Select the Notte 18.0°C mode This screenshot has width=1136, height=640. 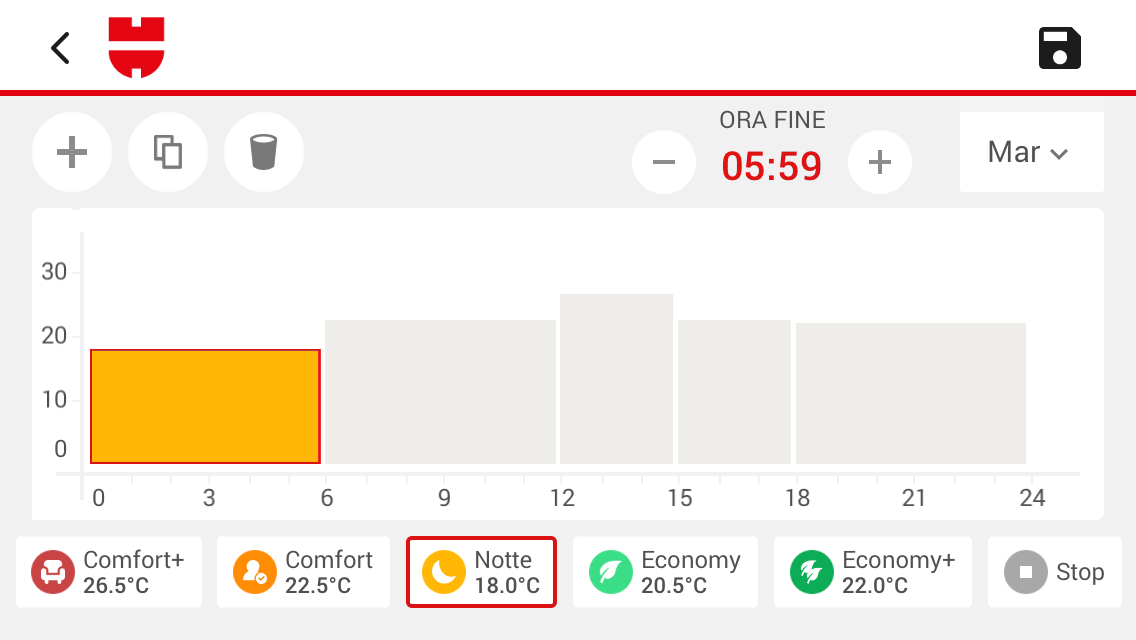(x=481, y=572)
